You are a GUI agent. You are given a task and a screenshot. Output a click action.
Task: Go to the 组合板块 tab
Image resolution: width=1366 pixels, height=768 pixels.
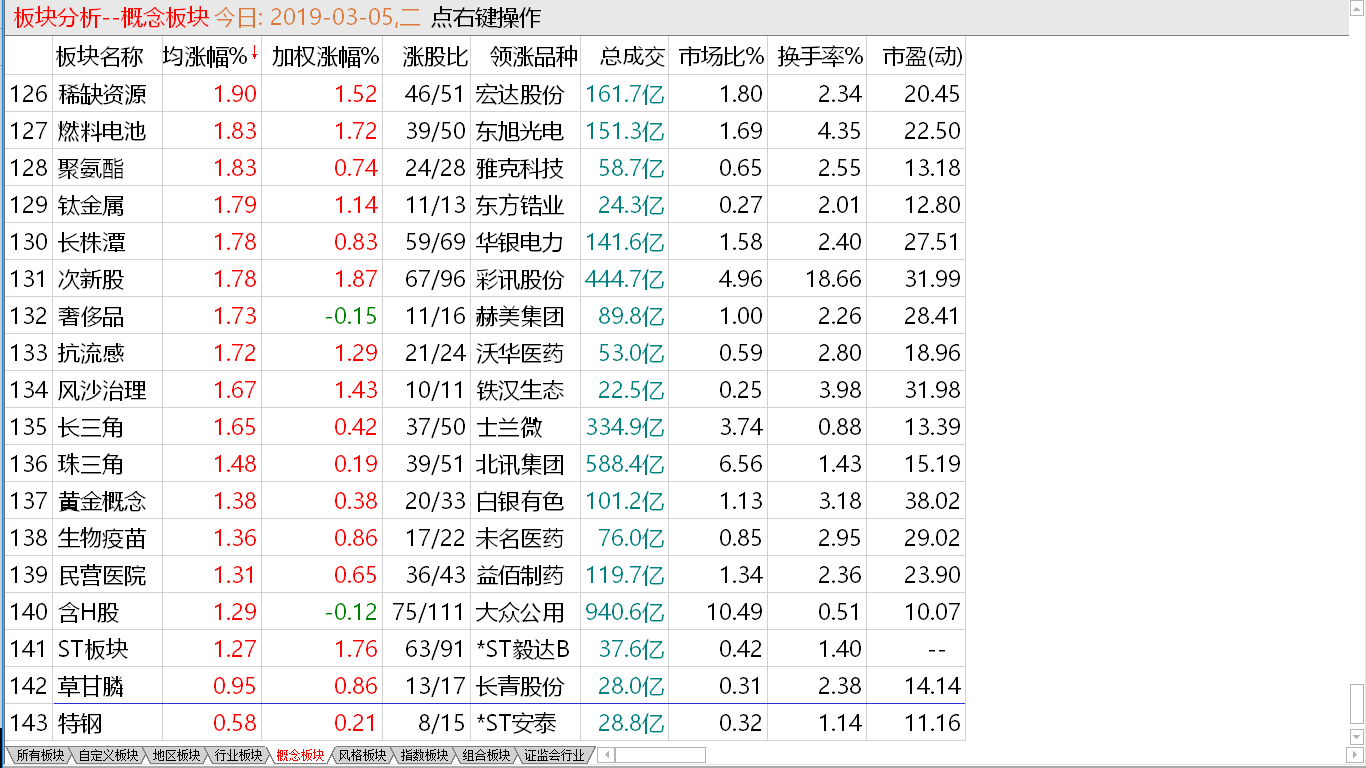pyautogui.click(x=486, y=755)
